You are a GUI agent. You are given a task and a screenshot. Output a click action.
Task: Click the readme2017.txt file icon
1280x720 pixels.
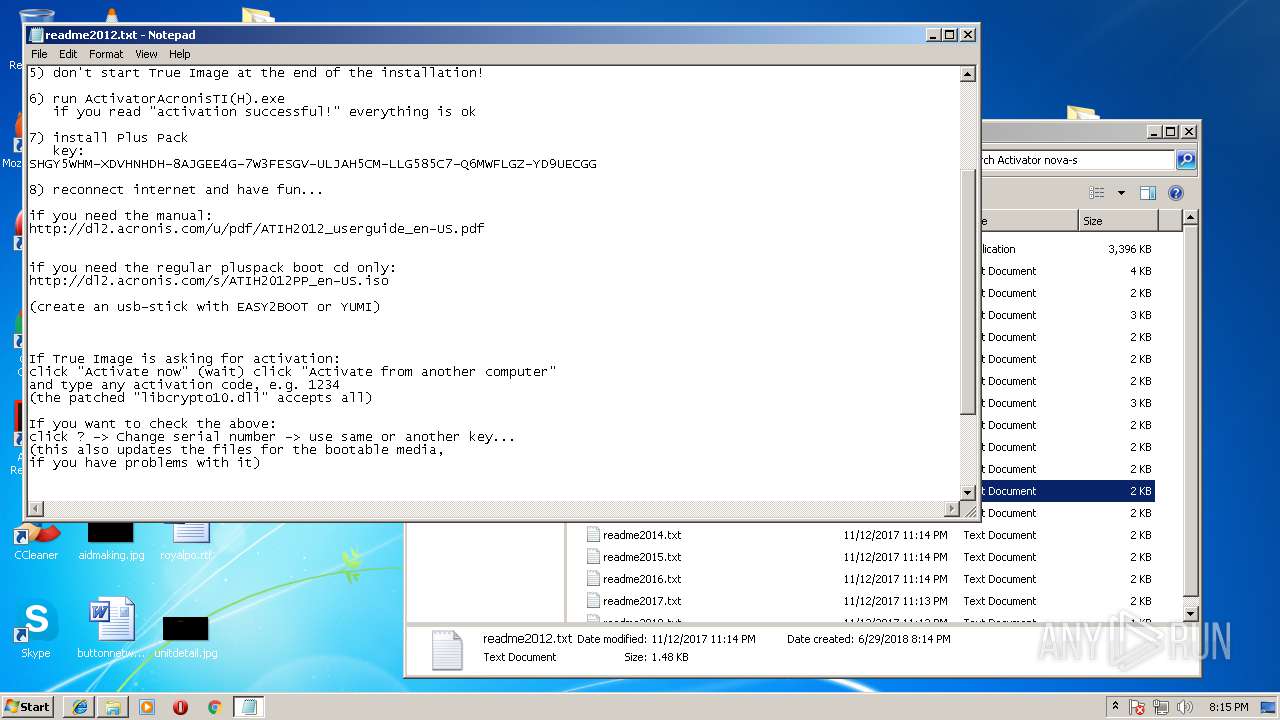click(593, 601)
